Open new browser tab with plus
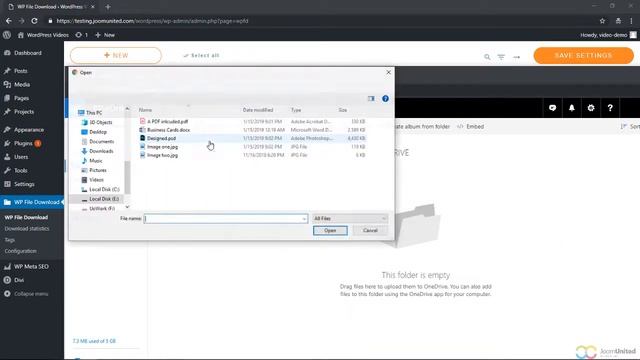640x360 pixels. (x=108, y=7)
